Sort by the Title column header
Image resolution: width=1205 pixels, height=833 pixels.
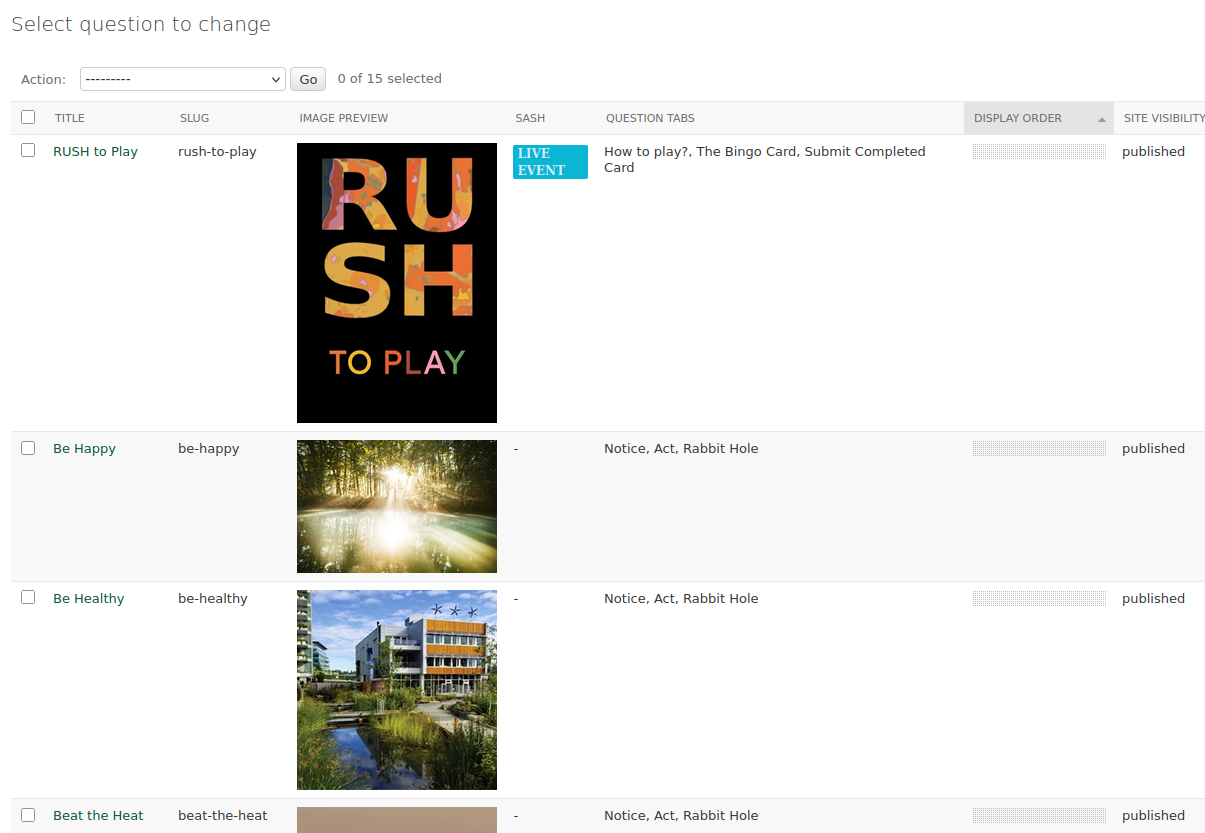pos(70,118)
